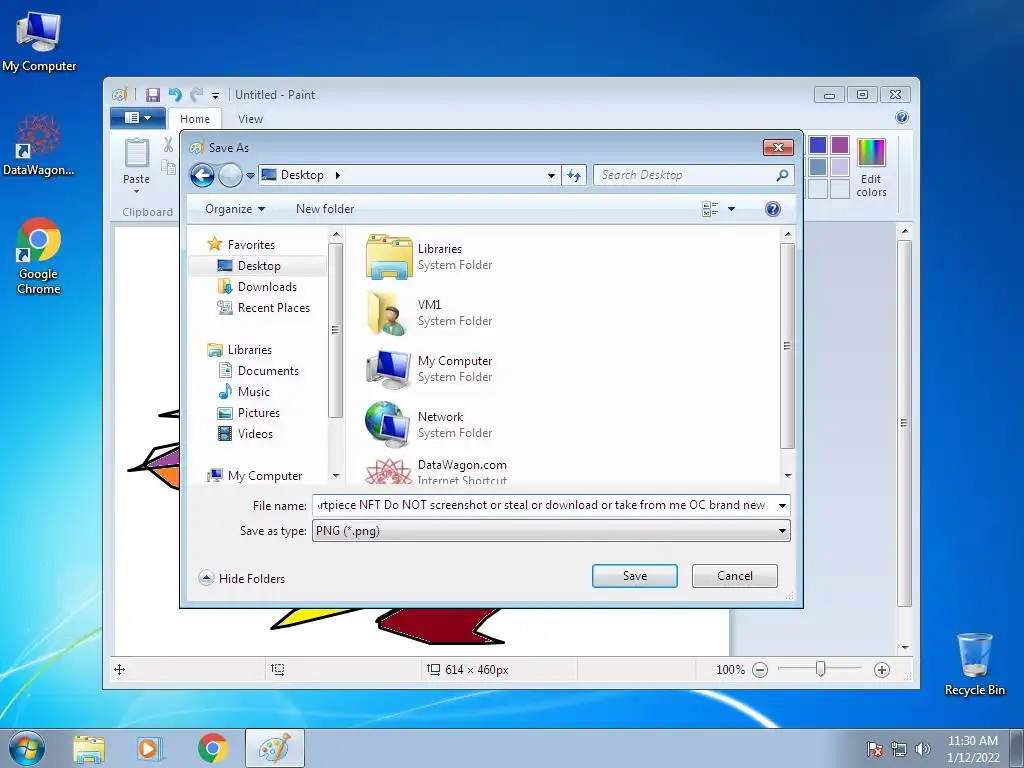Collapse with Hide Folders toggle
Screen dimensions: 1024x768
tap(242, 578)
